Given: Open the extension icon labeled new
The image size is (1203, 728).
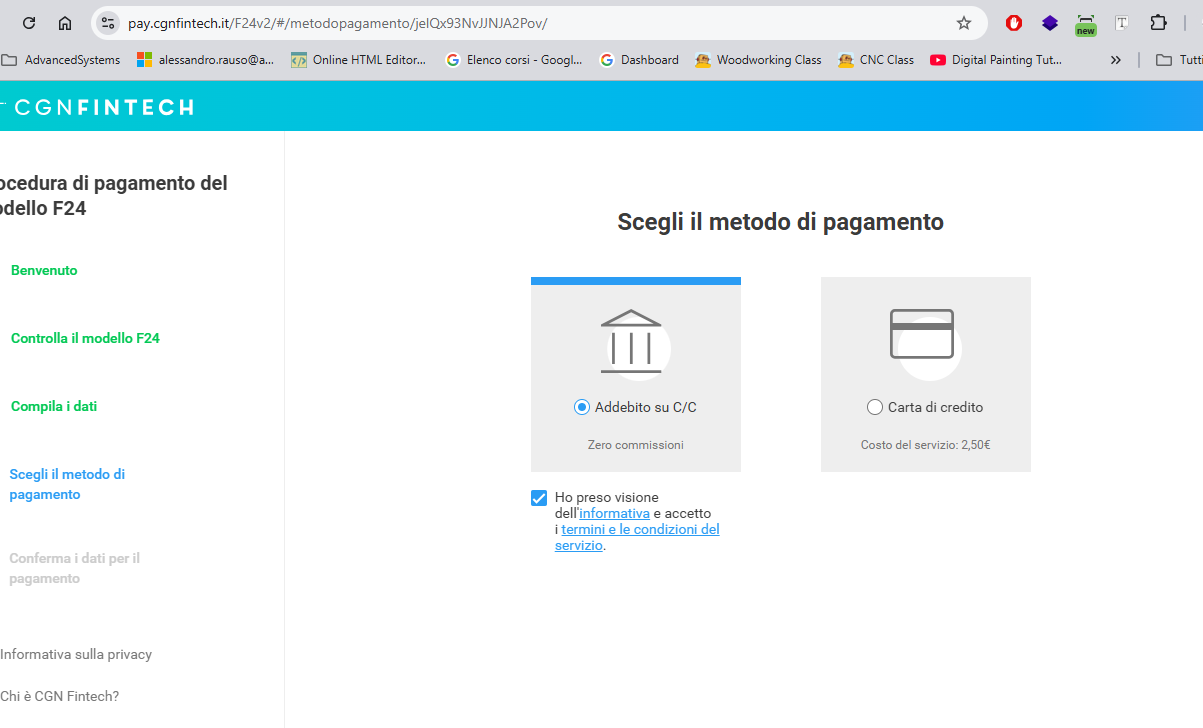Looking at the screenshot, I should point(1086,25).
